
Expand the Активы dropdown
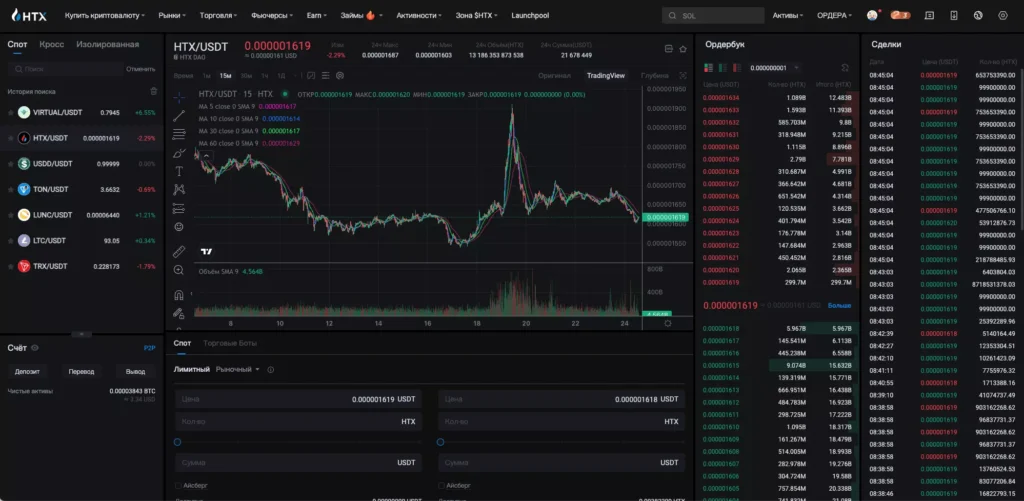pos(788,15)
